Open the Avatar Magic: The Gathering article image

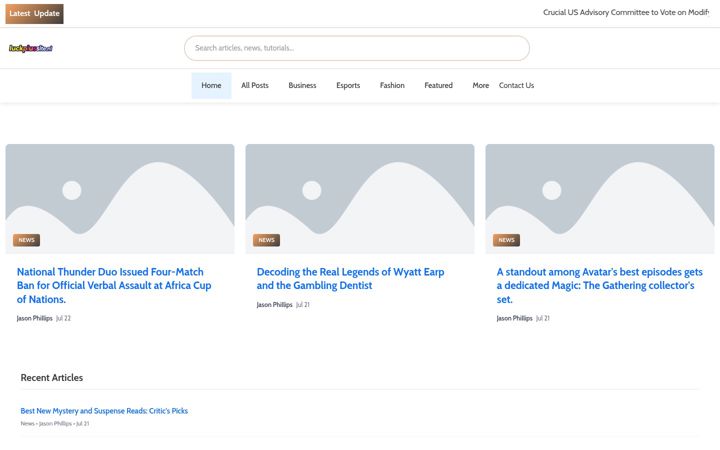pyautogui.click(x=600, y=199)
